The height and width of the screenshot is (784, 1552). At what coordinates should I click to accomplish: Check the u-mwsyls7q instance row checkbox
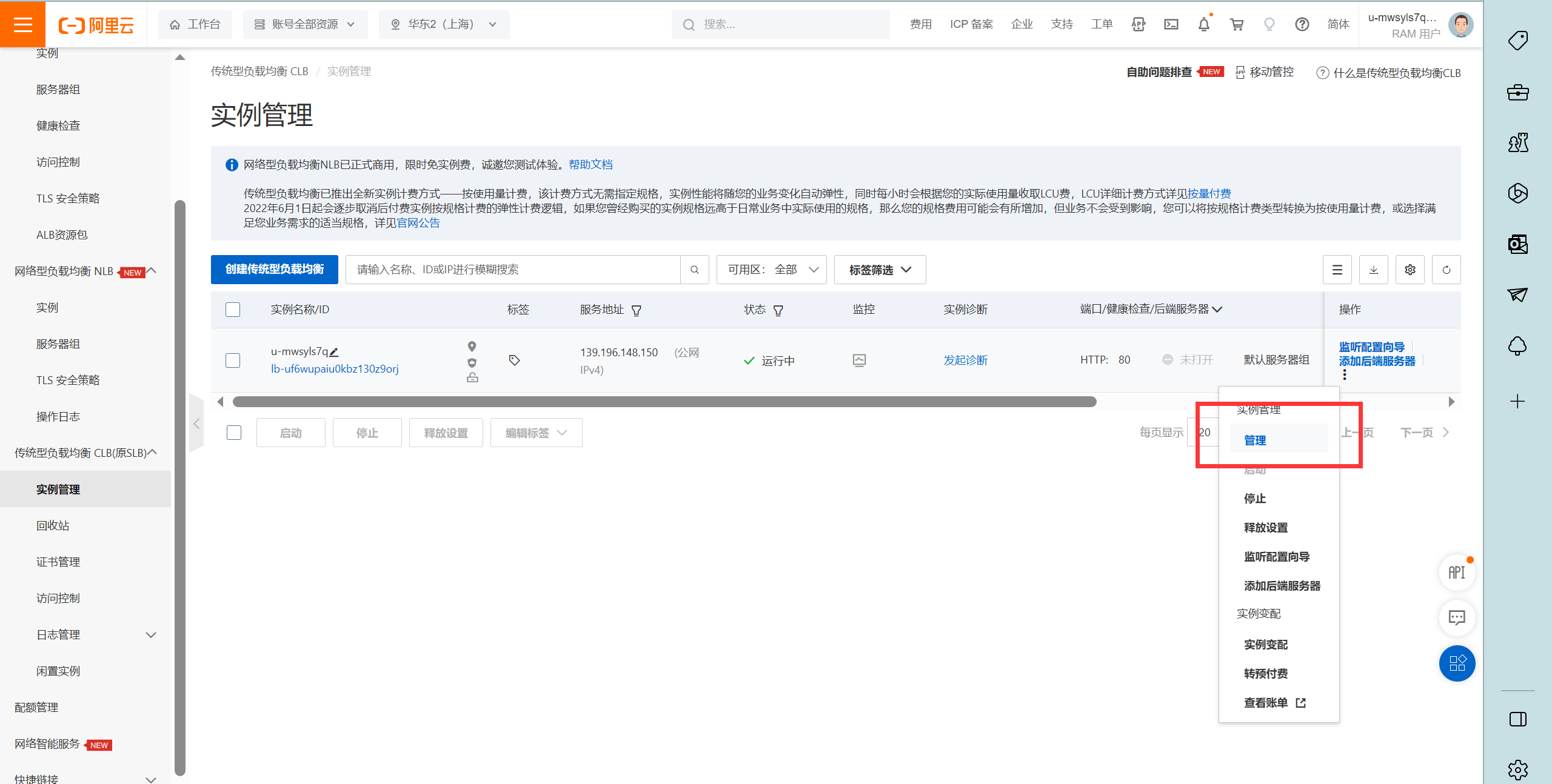233,360
